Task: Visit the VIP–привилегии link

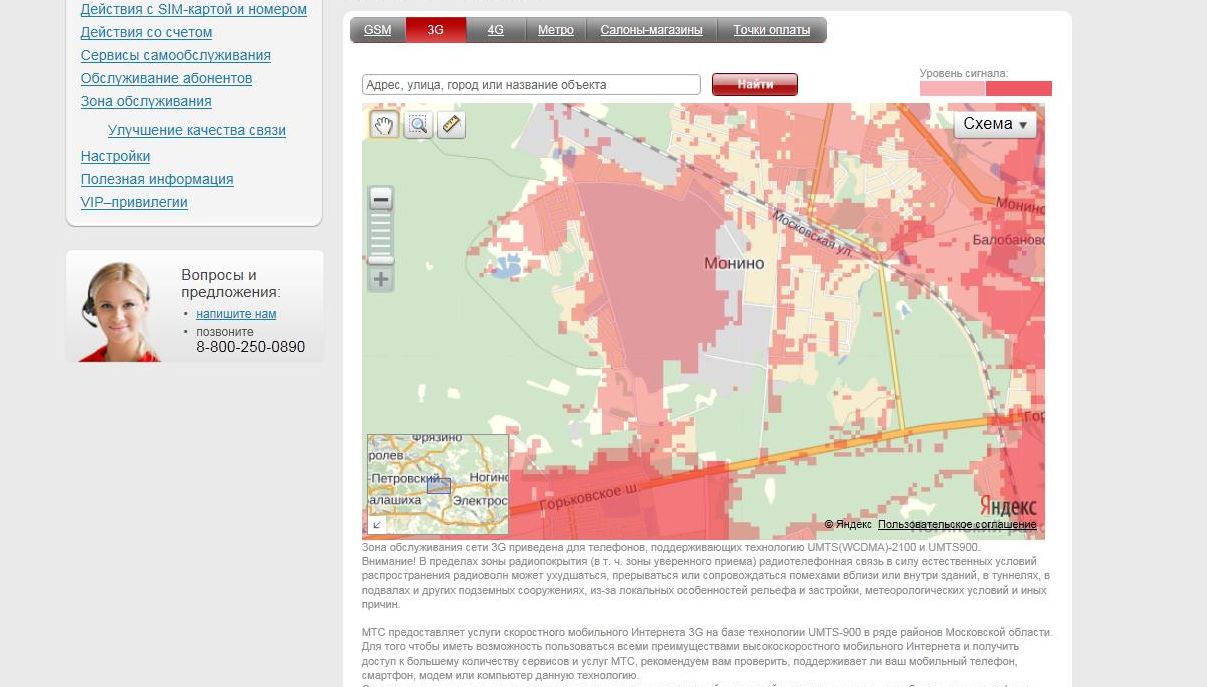Action: coord(134,202)
